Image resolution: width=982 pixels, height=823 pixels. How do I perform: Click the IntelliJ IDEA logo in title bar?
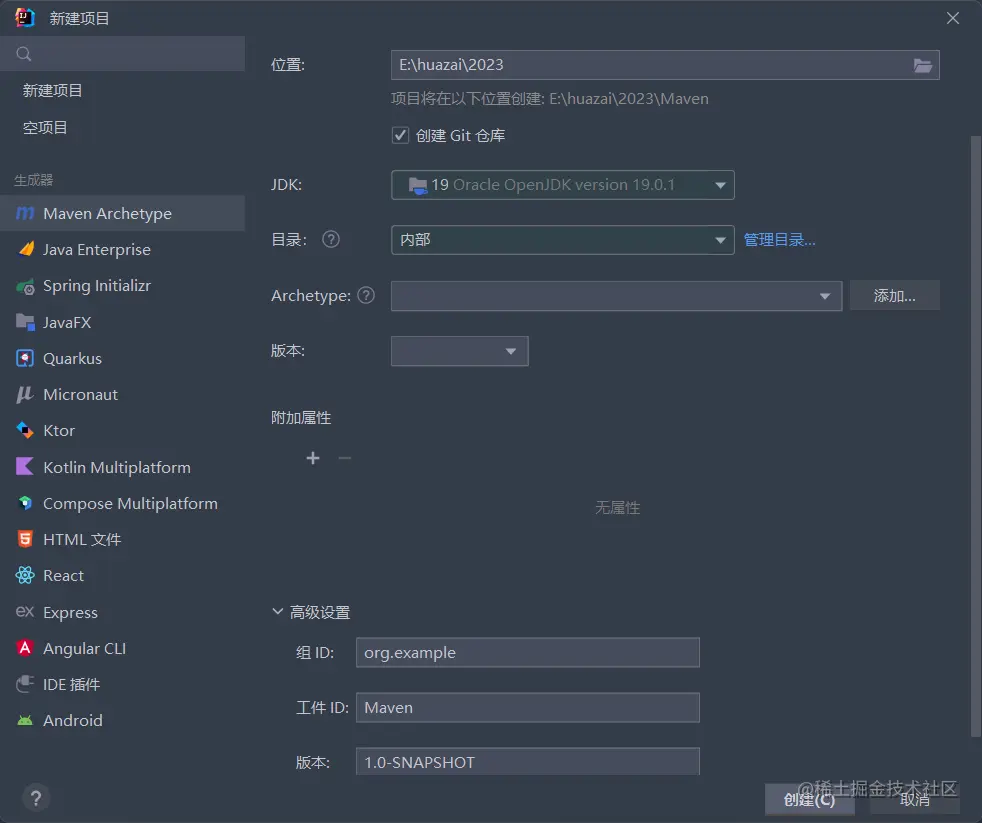point(25,18)
